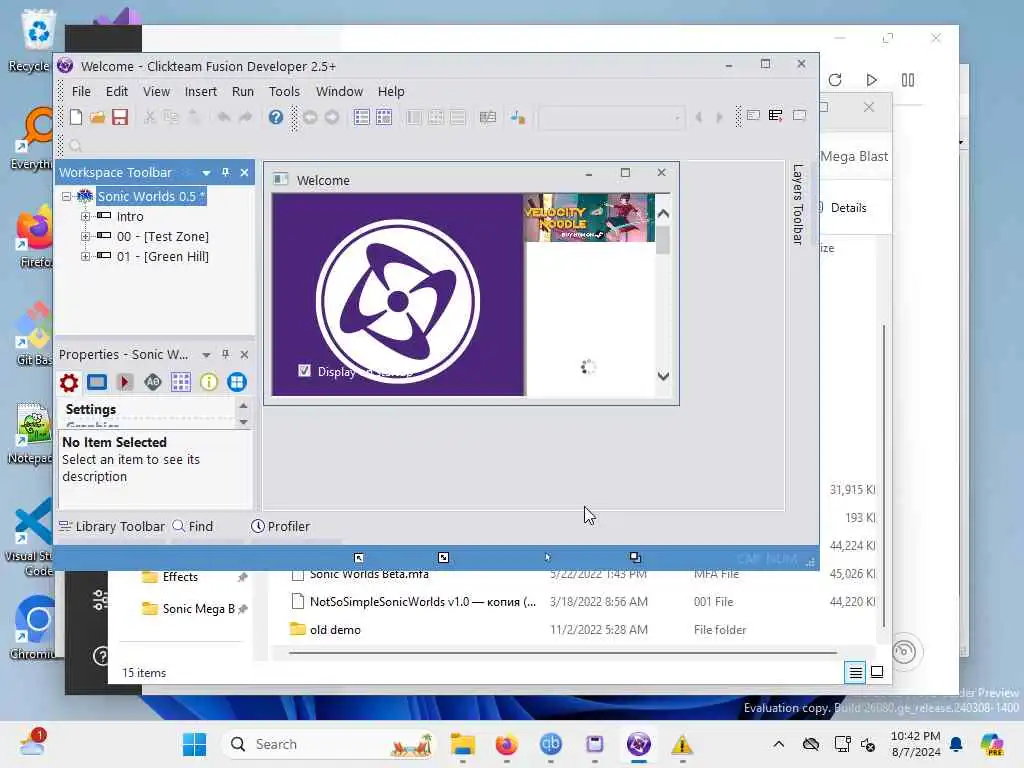Select checkbox next to Sonic Worlds Beta.mfa
This screenshot has height=768, width=1024.
click(x=298, y=575)
